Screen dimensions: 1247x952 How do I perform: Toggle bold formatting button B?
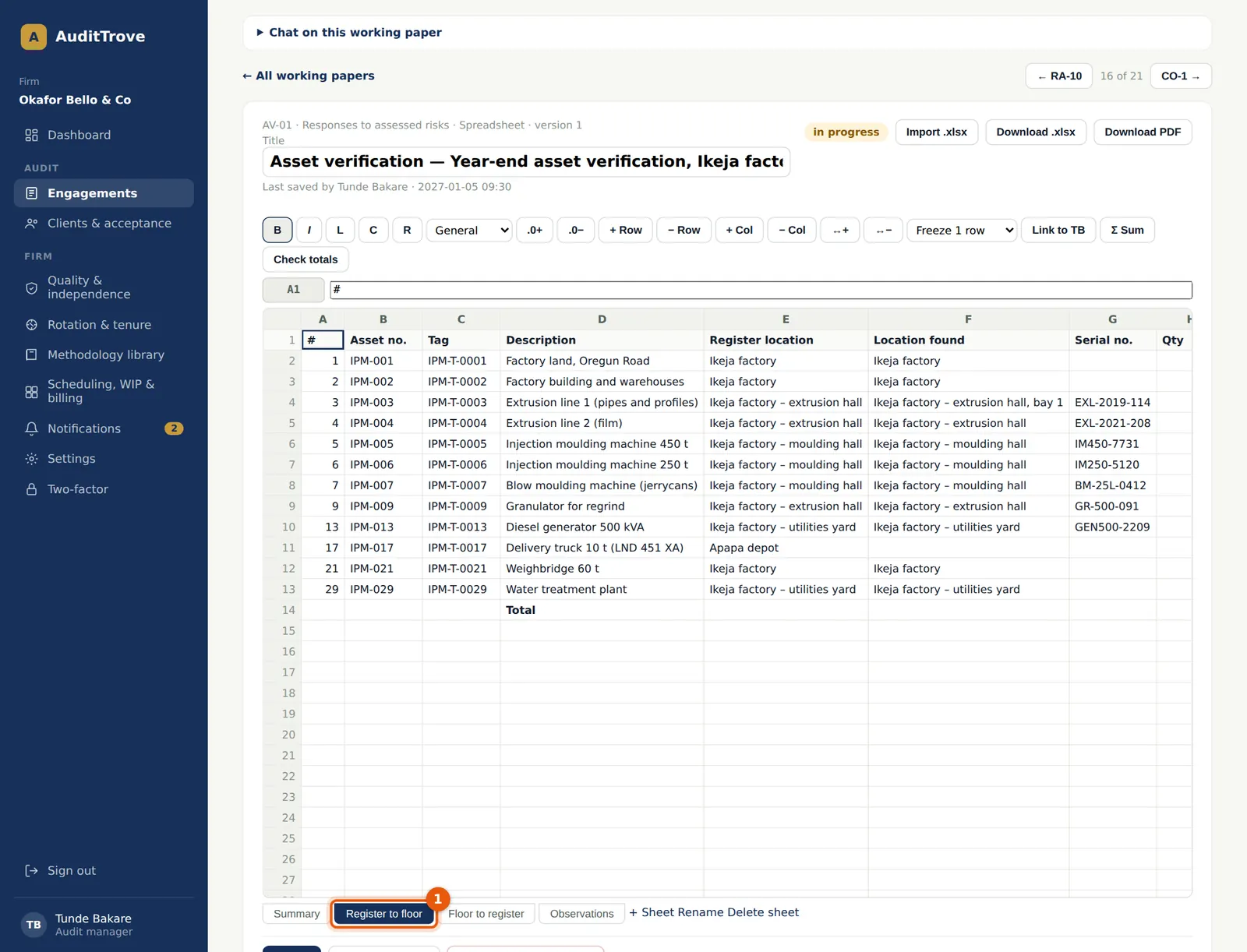pyautogui.click(x=277, y=230)
